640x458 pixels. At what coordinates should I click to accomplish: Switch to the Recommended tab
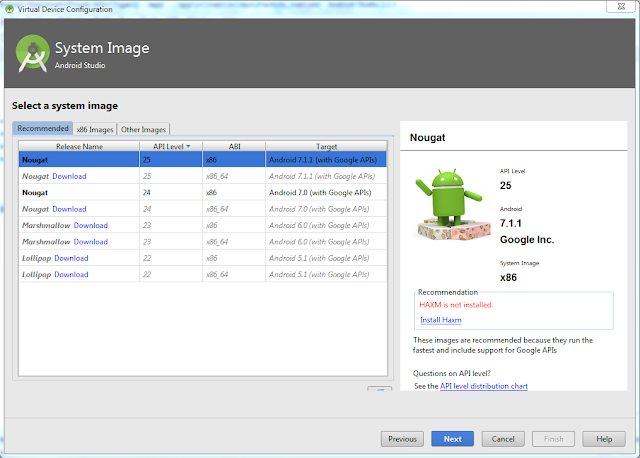pyautogui.click(x=43, y=129)
